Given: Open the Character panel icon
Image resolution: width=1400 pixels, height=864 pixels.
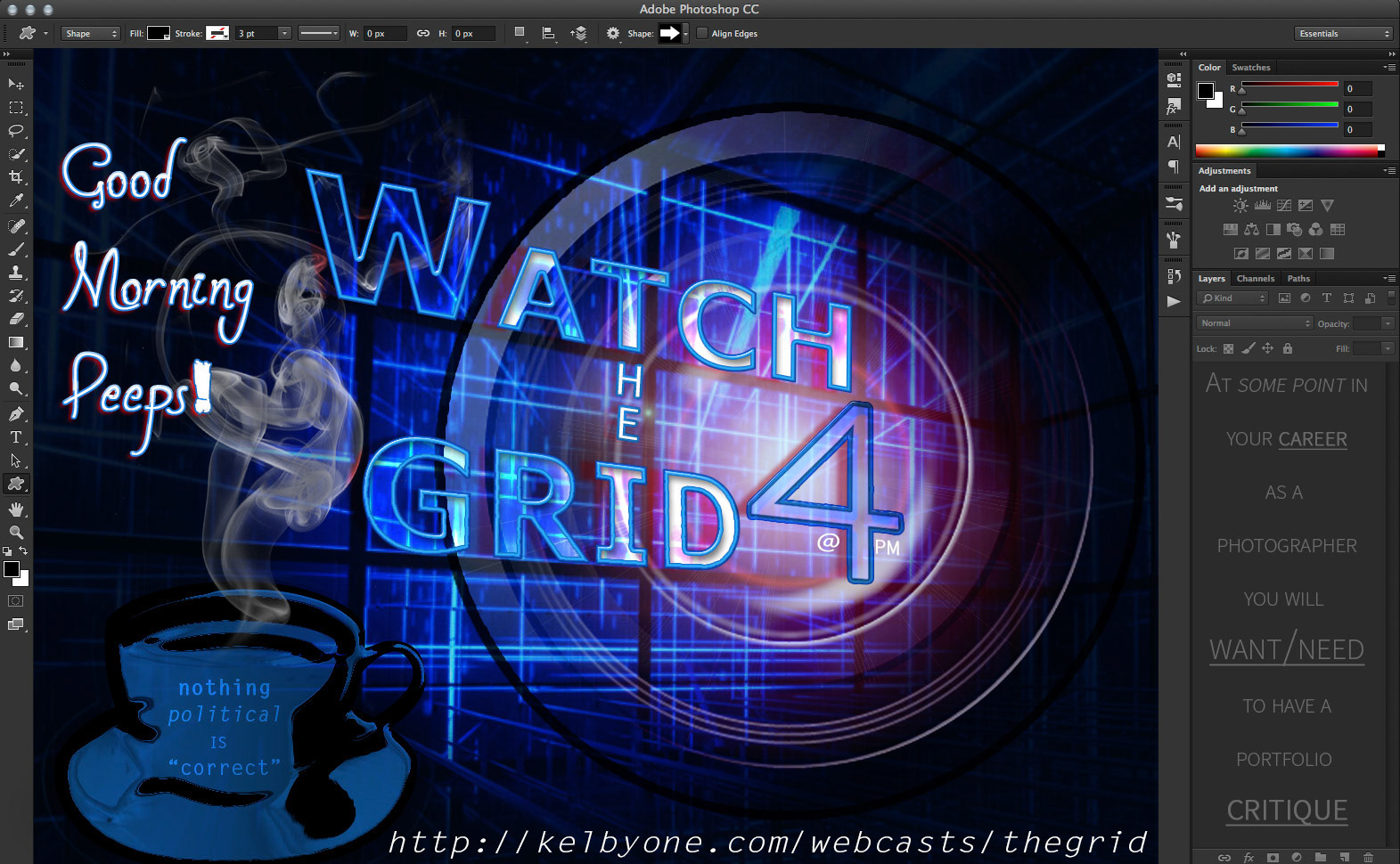Looking at the screenshot, I should (1174, 142).
